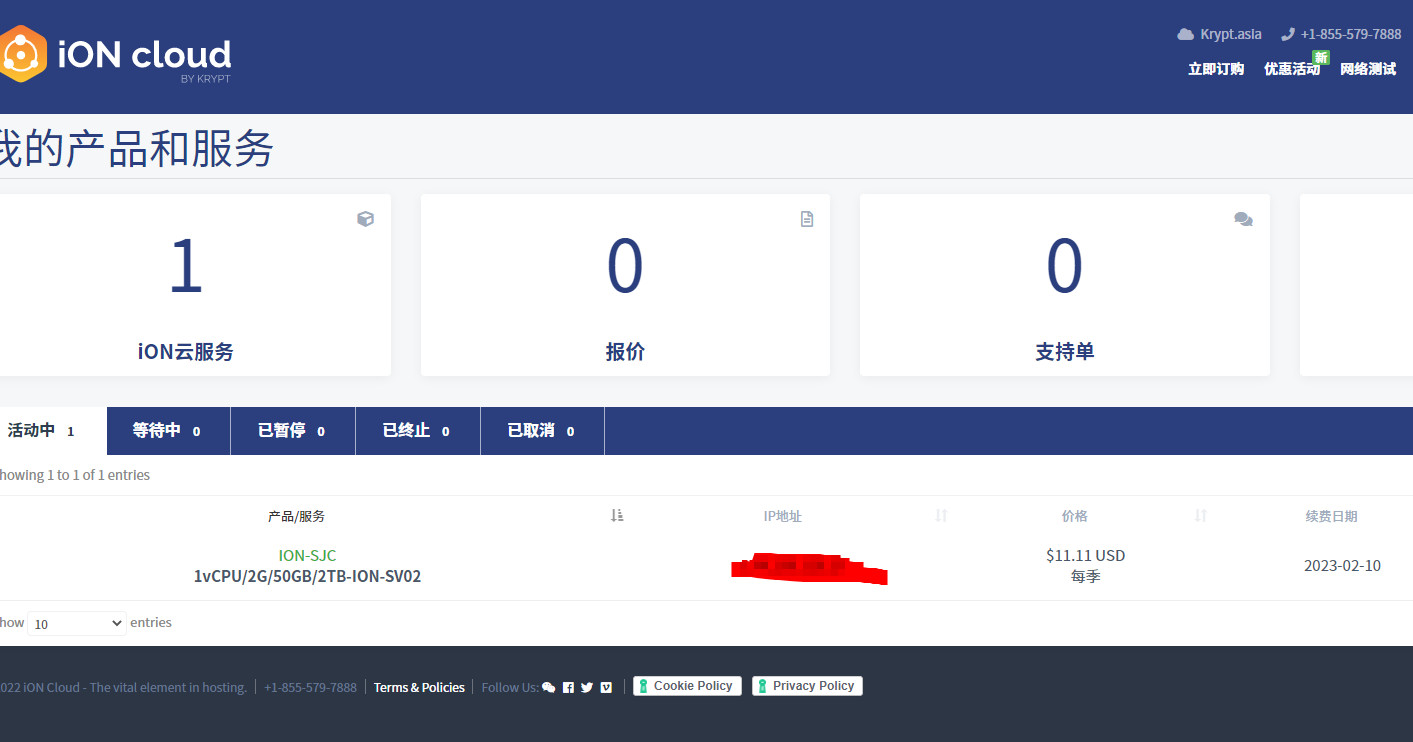
Task: Click the 价格 column sort arrows
Action: (x=1201, y=516)
